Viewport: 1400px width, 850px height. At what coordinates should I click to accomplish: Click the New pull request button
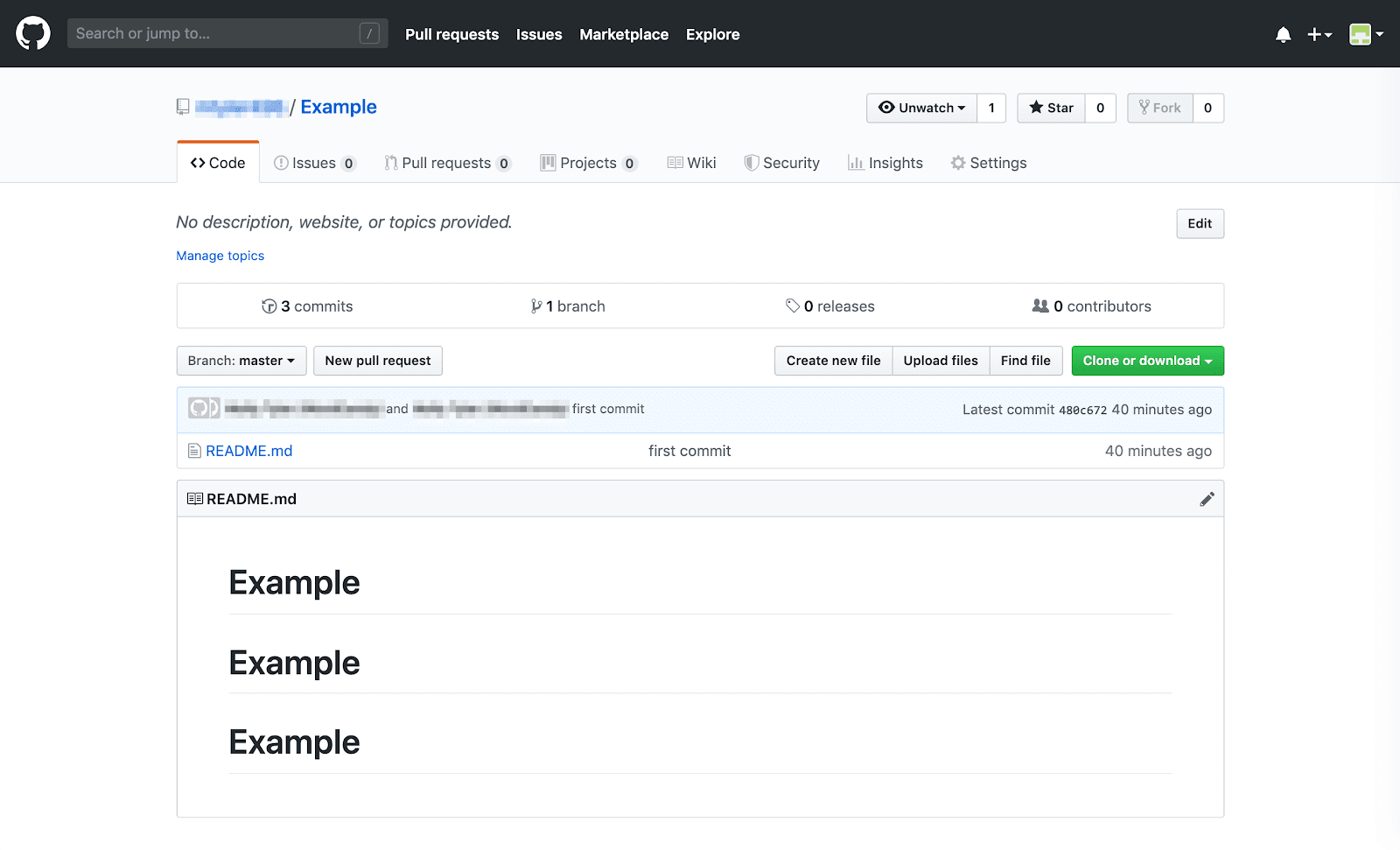[x=377, y=360]
